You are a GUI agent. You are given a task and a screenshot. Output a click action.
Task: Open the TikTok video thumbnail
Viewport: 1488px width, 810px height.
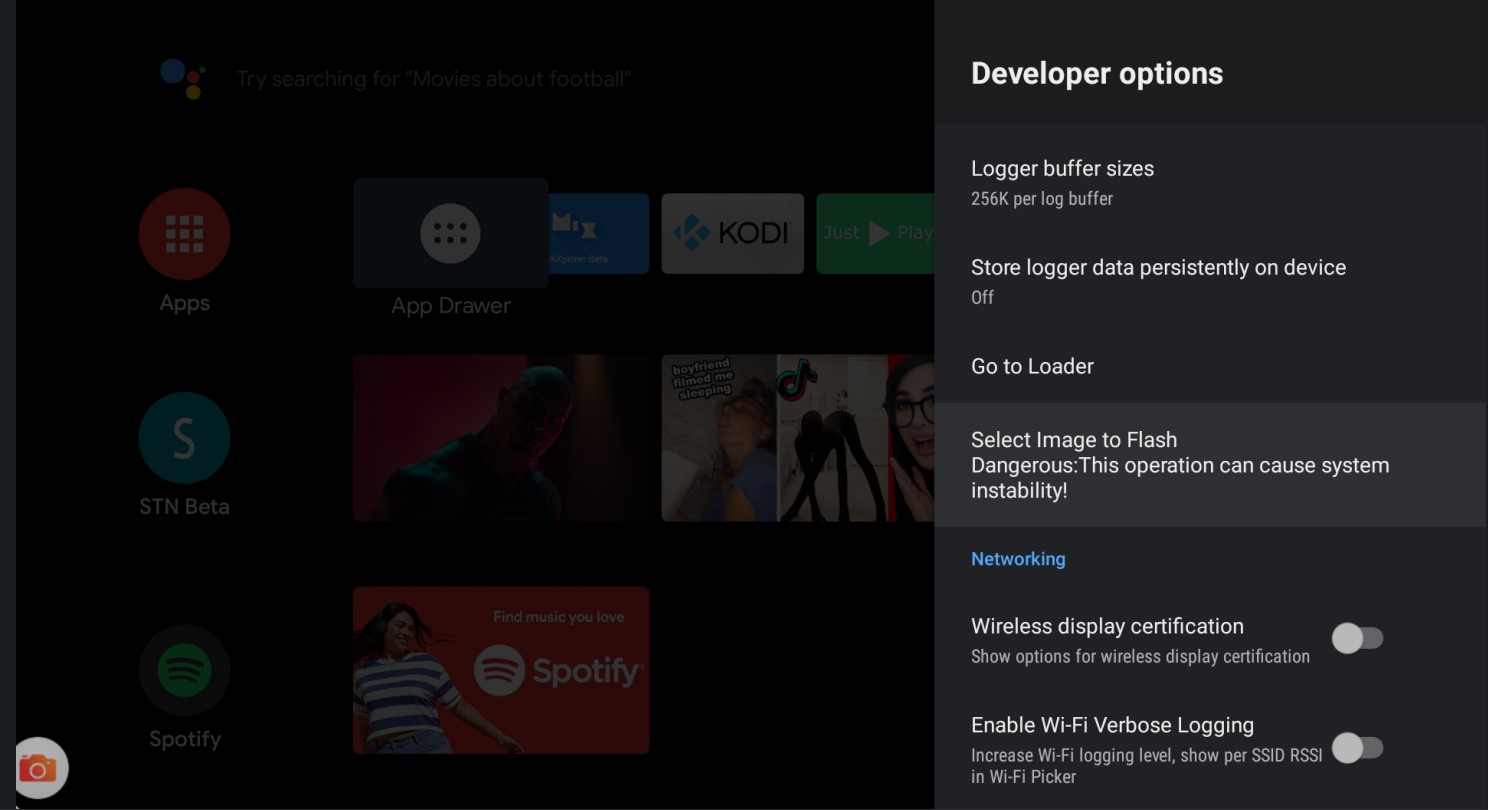(x=797, y=438)
